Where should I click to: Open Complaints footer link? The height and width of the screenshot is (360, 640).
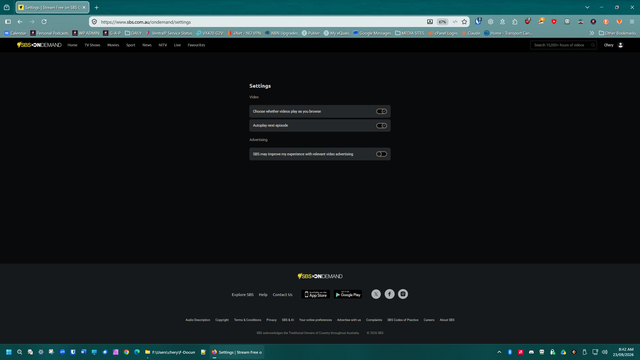click(x=374, y=320)
